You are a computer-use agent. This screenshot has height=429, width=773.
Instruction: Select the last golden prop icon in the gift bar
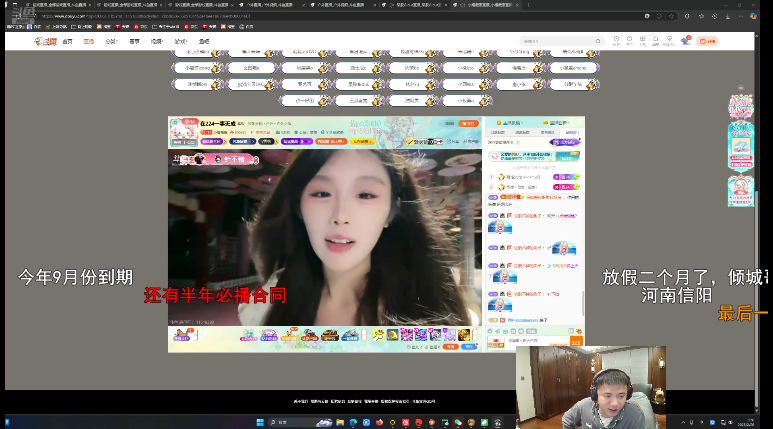pyautogui.click(x=464, y=335)
